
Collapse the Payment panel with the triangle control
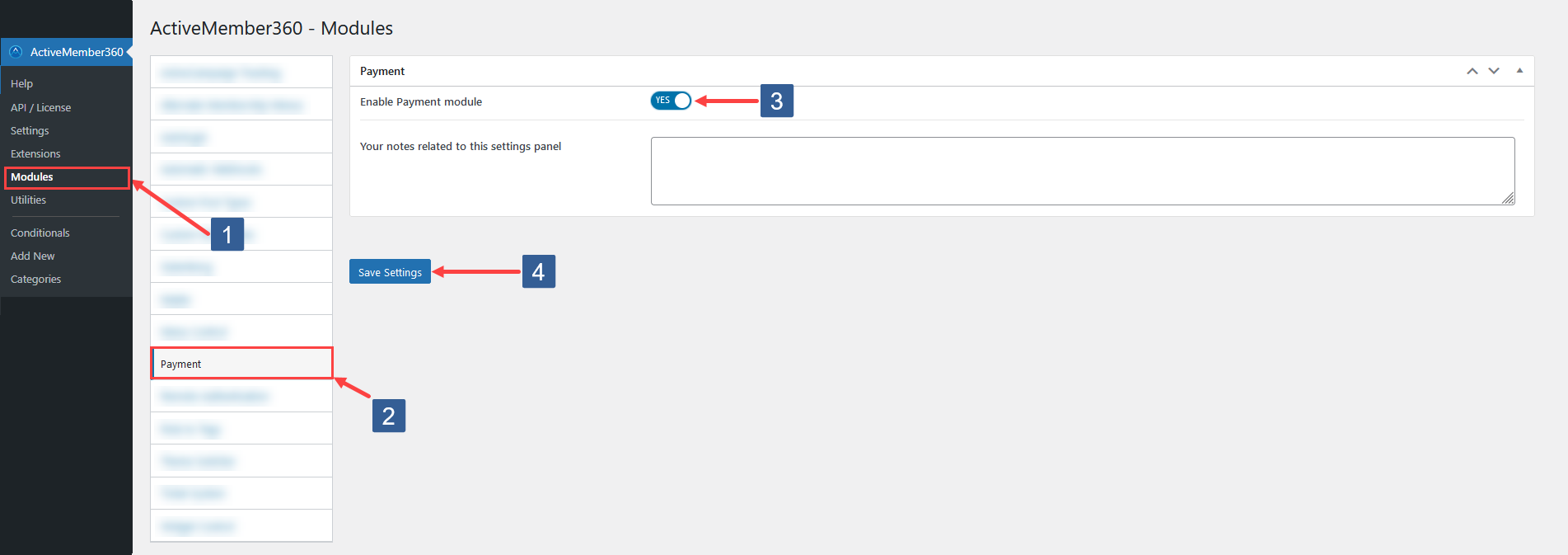(1519, 70)
